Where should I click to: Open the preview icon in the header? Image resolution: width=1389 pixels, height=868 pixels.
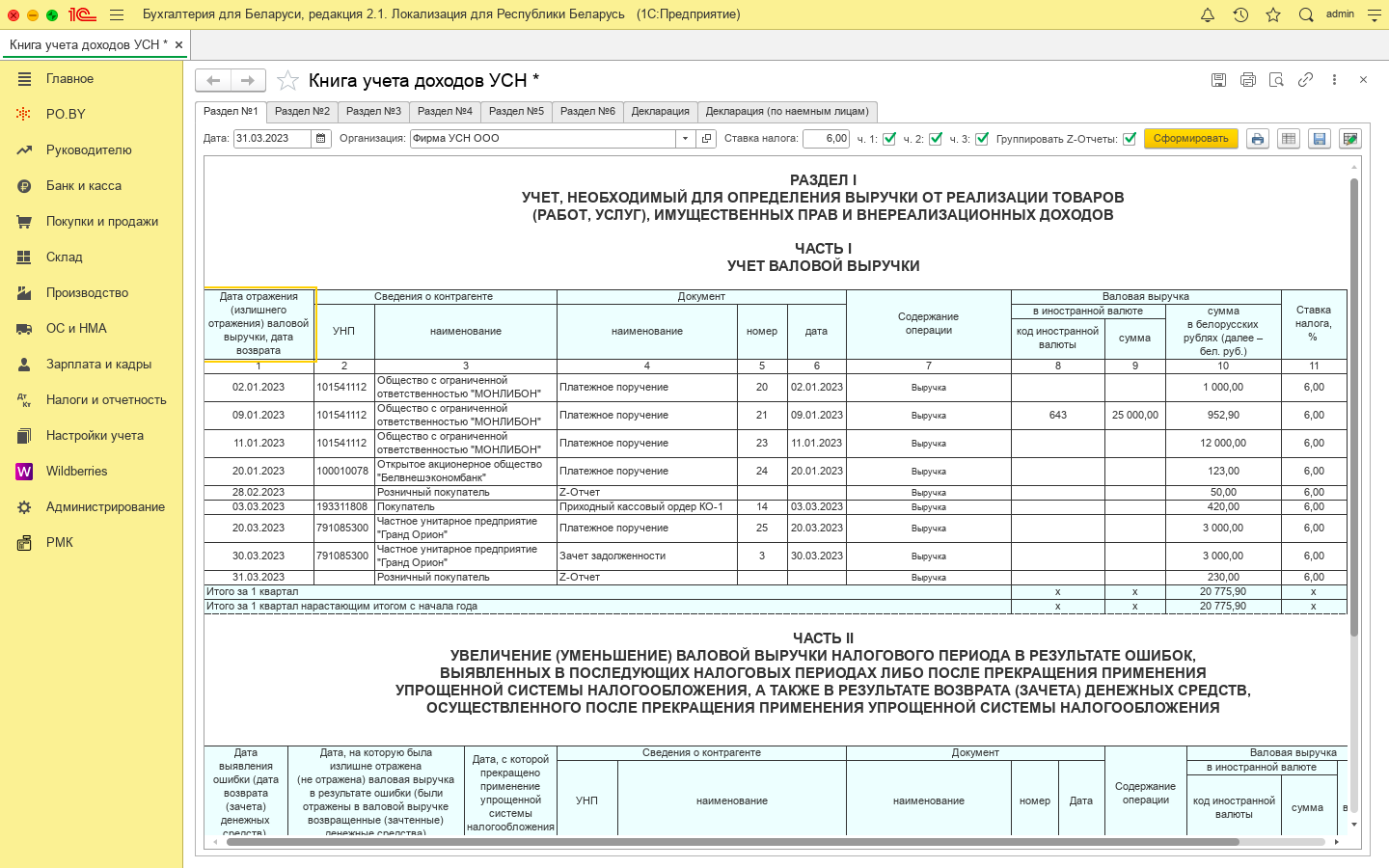click(1276, 80)
